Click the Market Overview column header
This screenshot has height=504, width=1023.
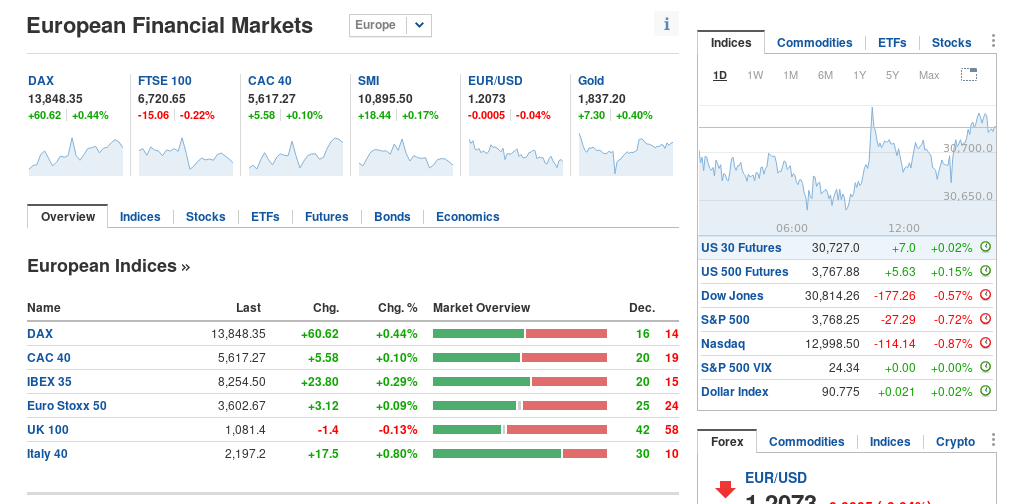(x=481, y=308)
